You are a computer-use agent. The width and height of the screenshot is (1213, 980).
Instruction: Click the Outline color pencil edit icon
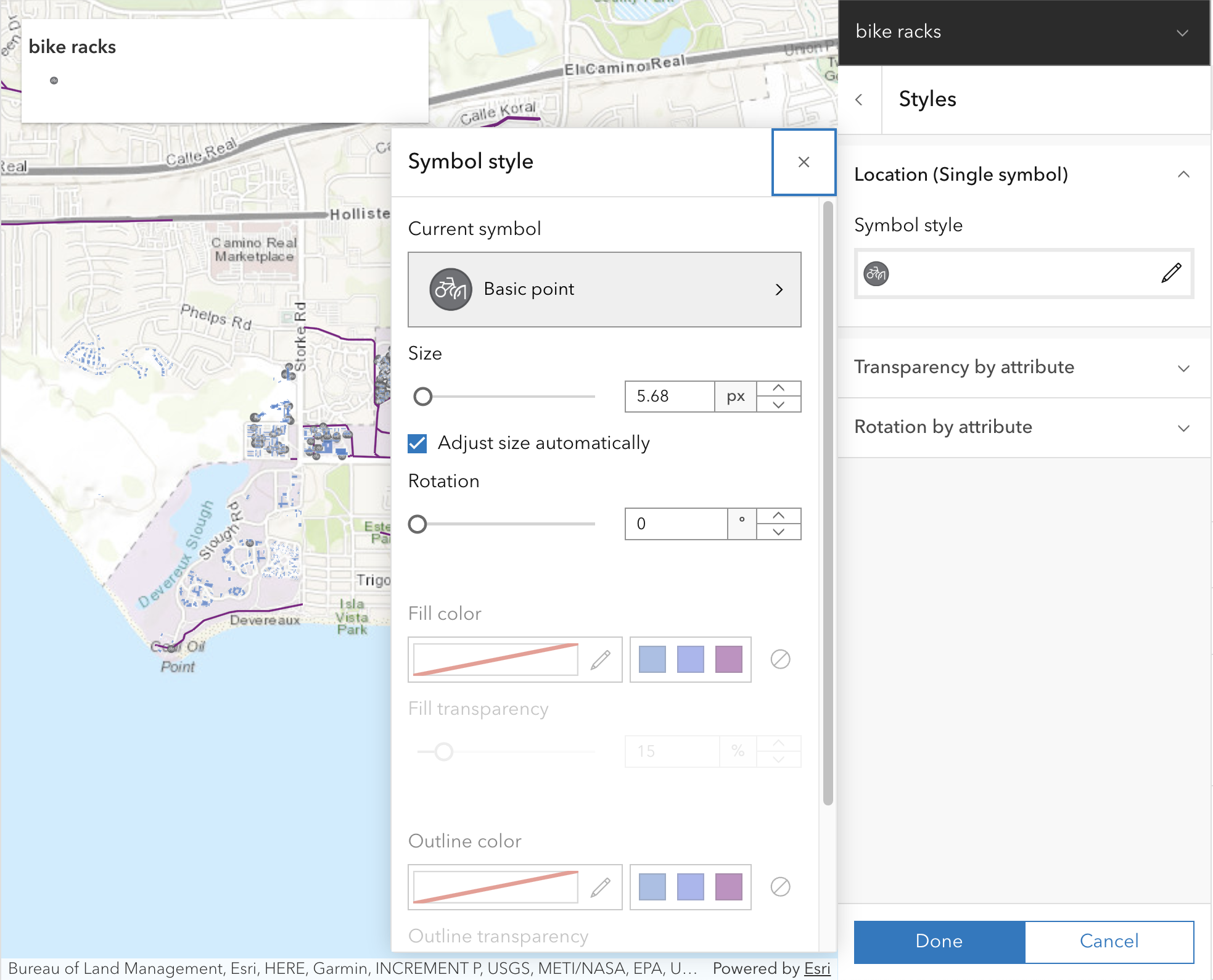[600, 887]
